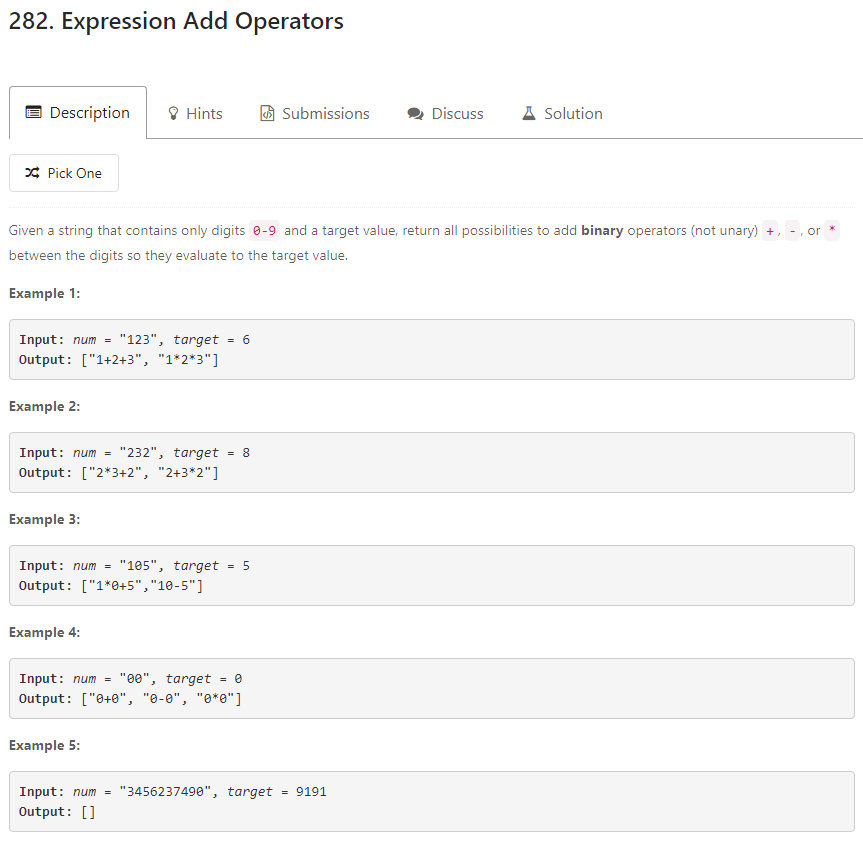Click the Pick One button
Image resolution: width=863 pixels, height=846 pixels.
[64, 172]
